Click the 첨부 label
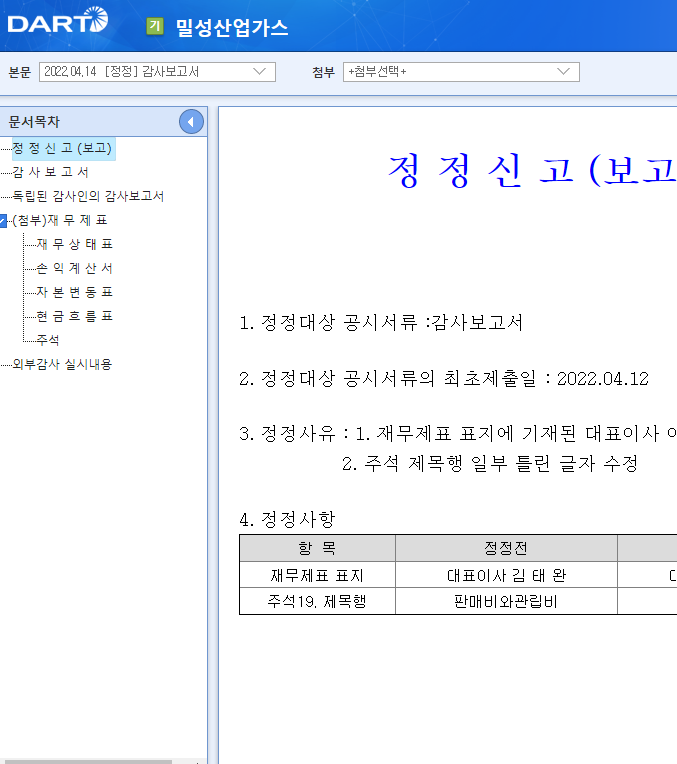The height and width of the screenshot is (764, 677). (324, 72)
